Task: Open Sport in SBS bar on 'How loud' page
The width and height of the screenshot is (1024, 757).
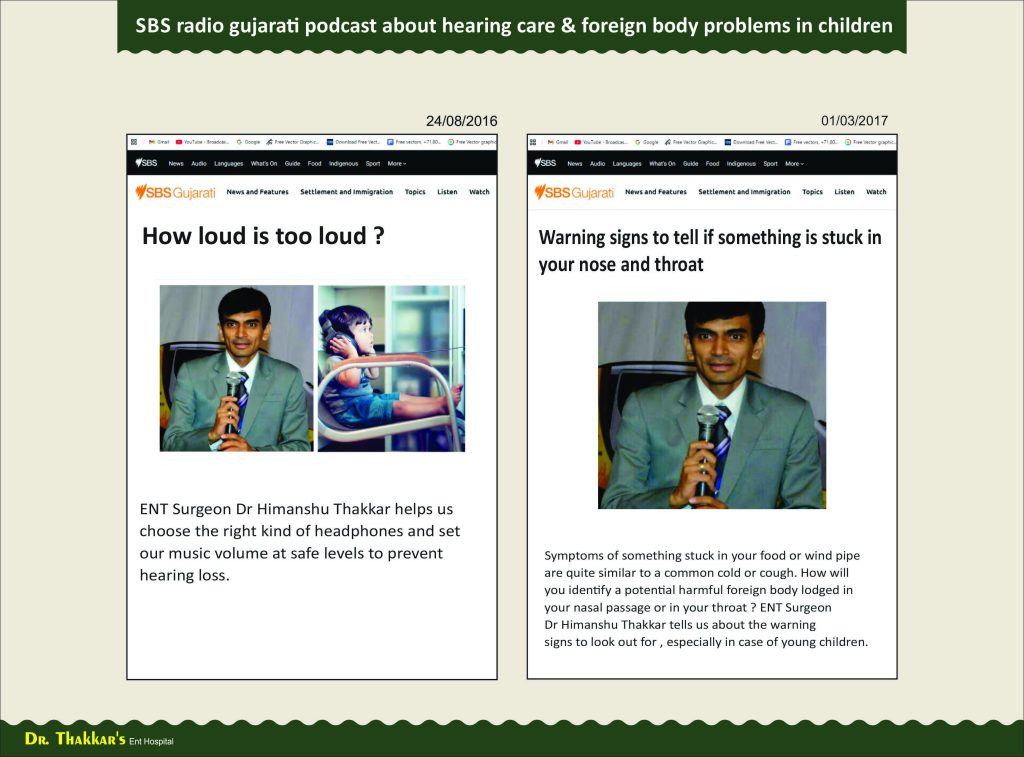Action: (373, 164)
